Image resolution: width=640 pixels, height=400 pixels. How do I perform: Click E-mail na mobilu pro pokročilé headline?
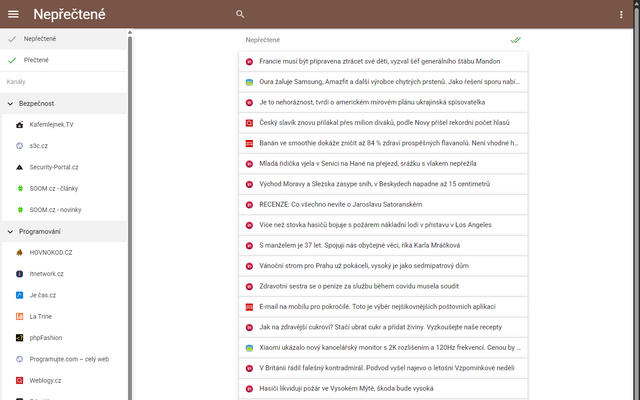pyautogui.click(x=377, y=307)
